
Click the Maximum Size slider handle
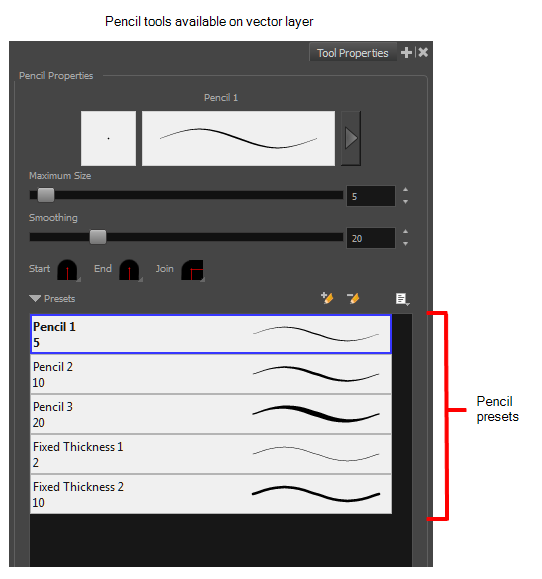pyautogui.click(x=46, y=195)
